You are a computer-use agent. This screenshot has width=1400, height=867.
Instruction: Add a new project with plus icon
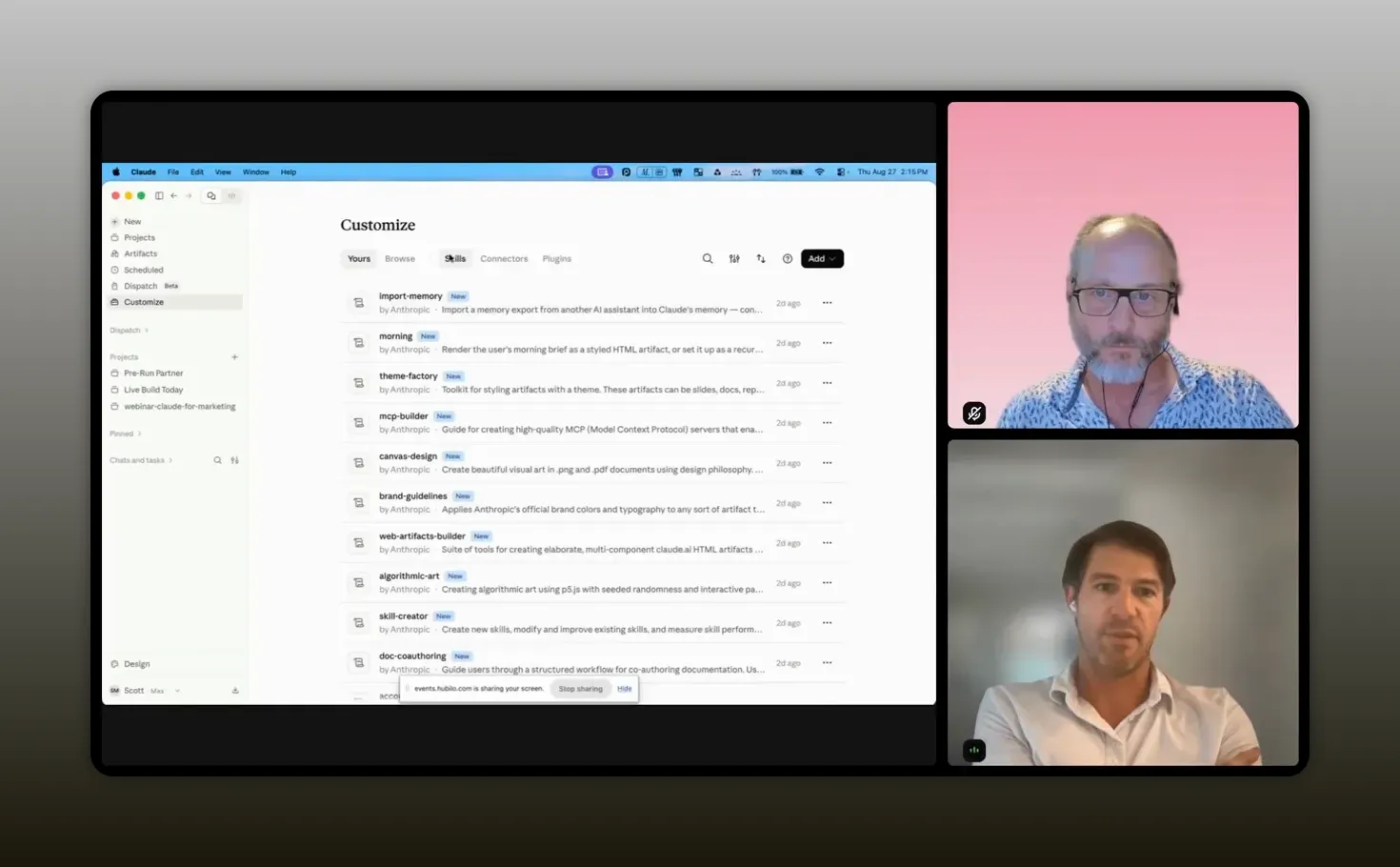(x=234, y=357)
